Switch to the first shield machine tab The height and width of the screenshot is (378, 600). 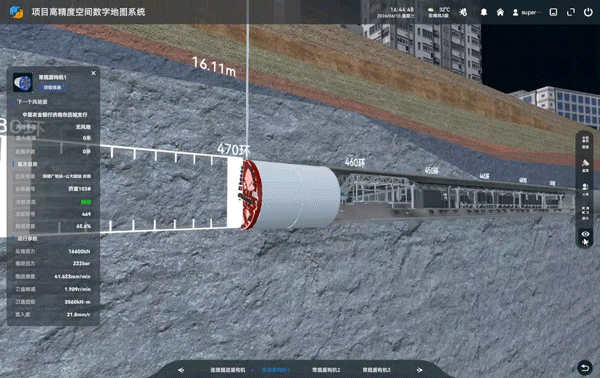click(227, 370)
